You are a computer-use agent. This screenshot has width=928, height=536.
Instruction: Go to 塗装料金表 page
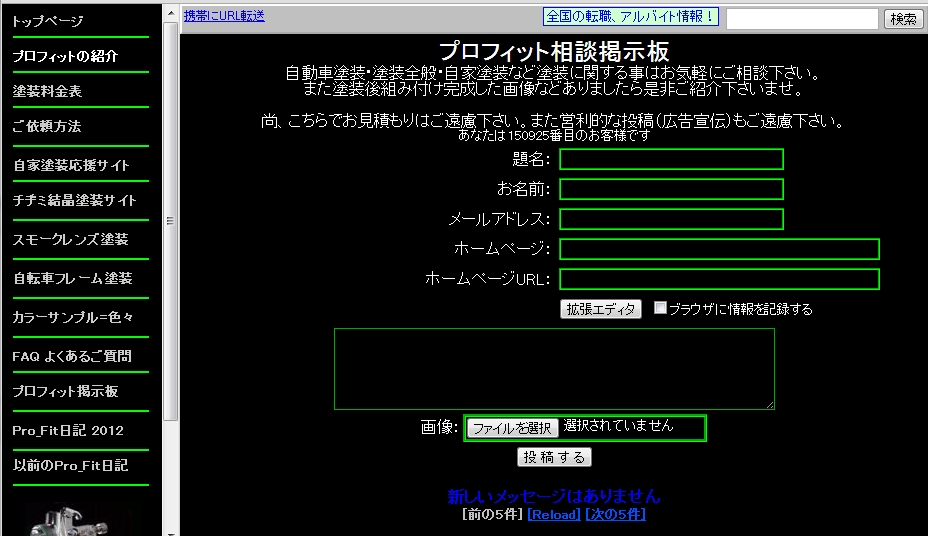pyautogui.click(x=47, y=91)
